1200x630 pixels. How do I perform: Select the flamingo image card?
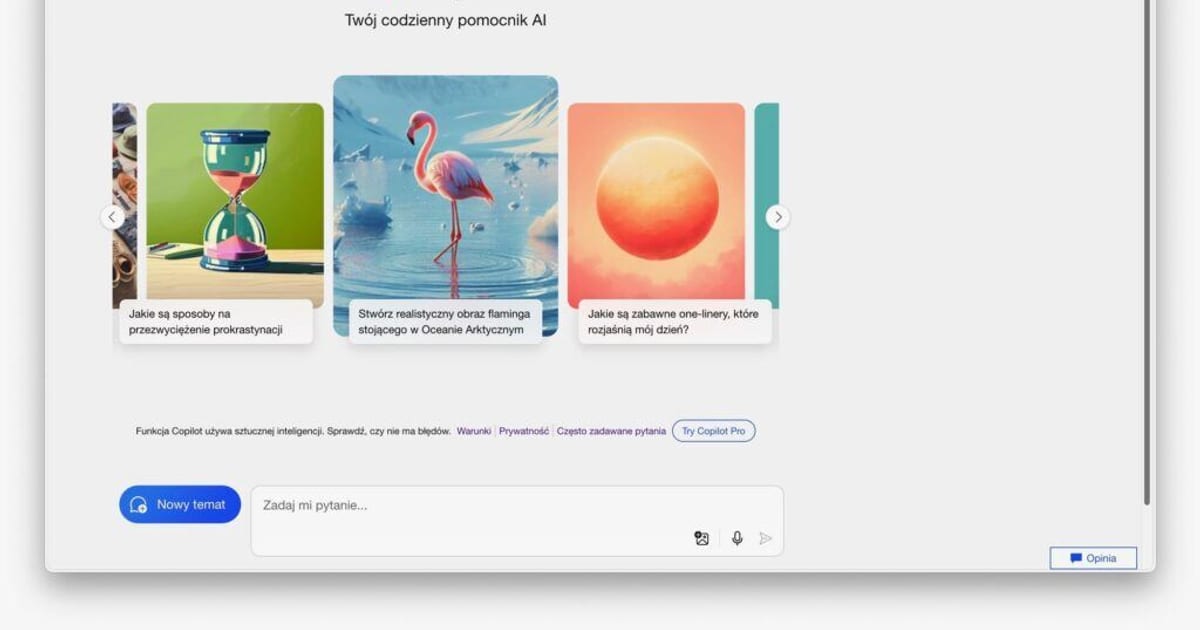coord(446,205)
